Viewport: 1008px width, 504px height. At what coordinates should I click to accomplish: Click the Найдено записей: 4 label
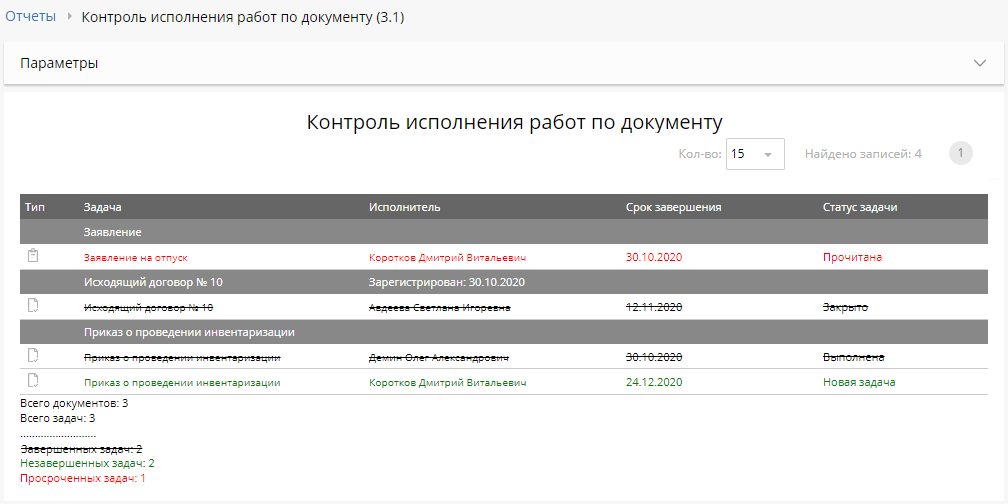point(863,154)
